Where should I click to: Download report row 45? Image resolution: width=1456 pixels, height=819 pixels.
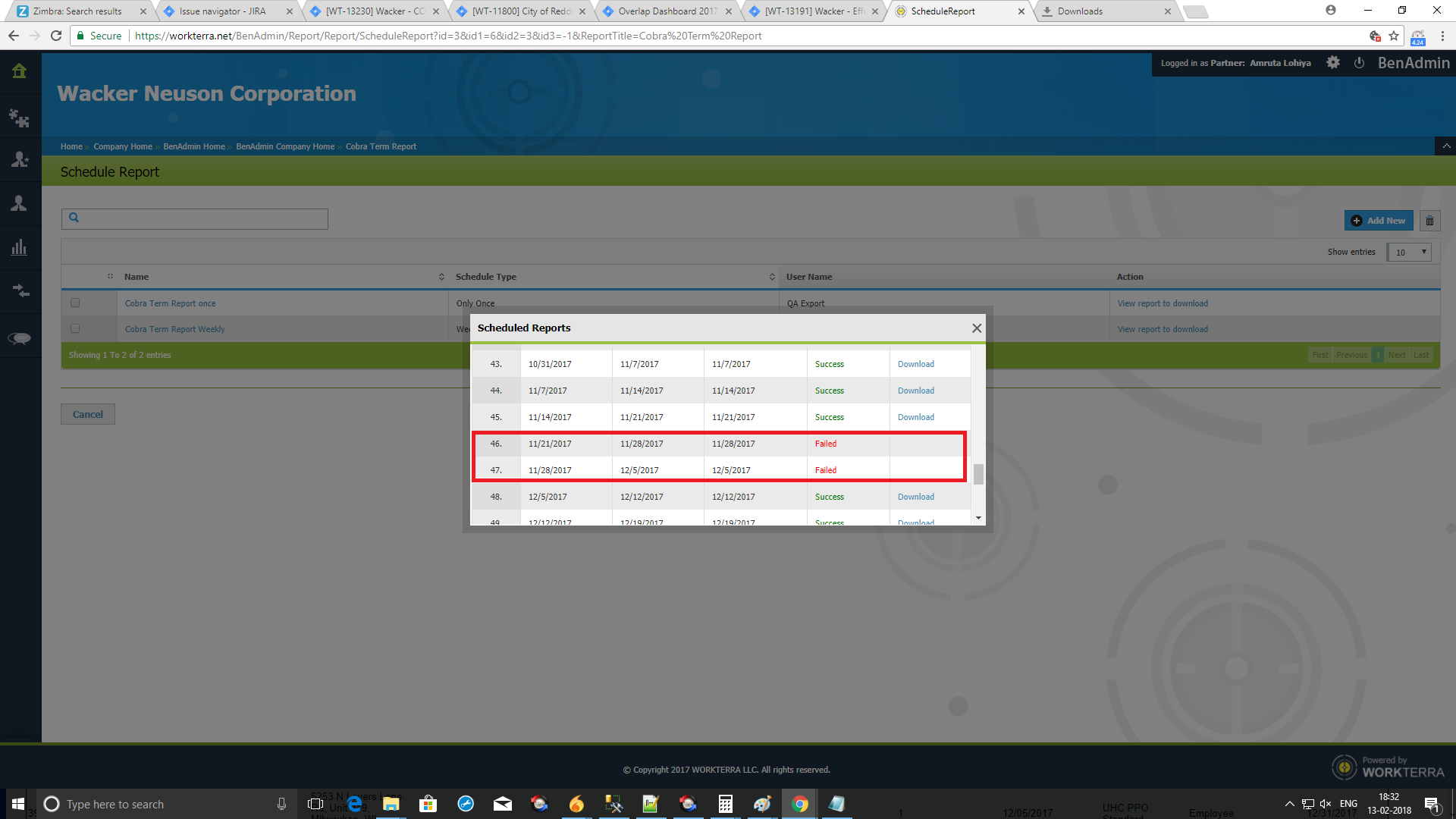coord(916,417)
